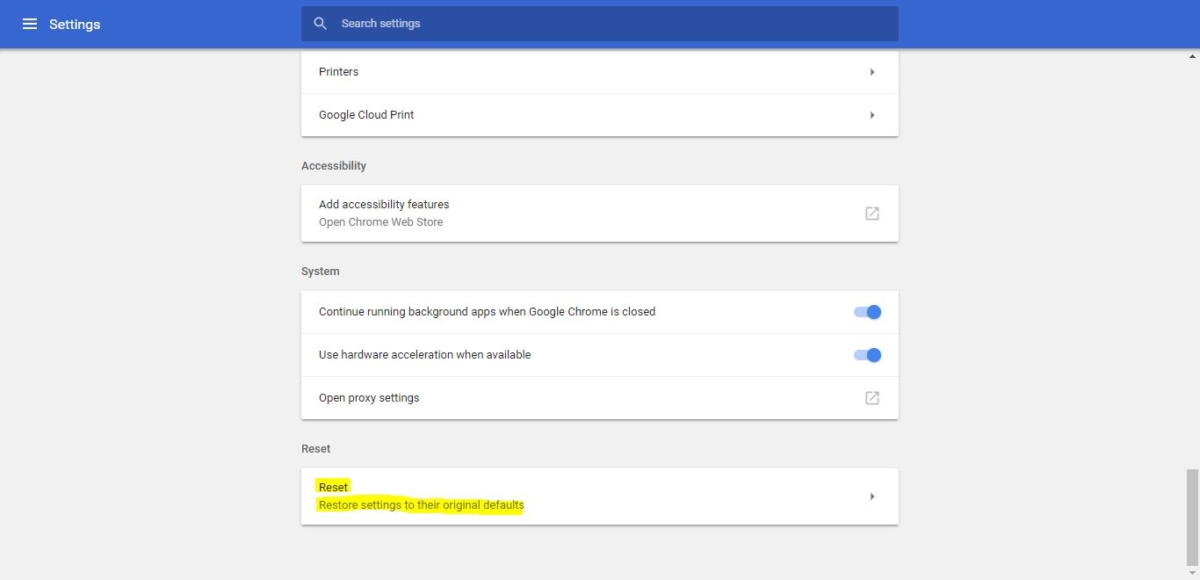Image resolution: width=1200 pixels, height=580 pixels.
Task: Click the Settings title text
Action: click(x=75, y=24)
